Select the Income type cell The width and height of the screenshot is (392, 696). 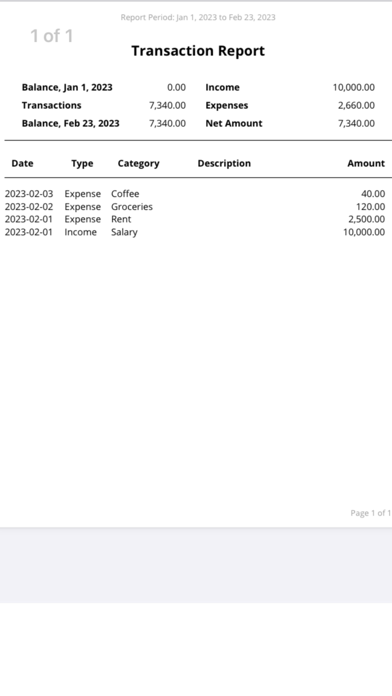click(x=80, y=232)
